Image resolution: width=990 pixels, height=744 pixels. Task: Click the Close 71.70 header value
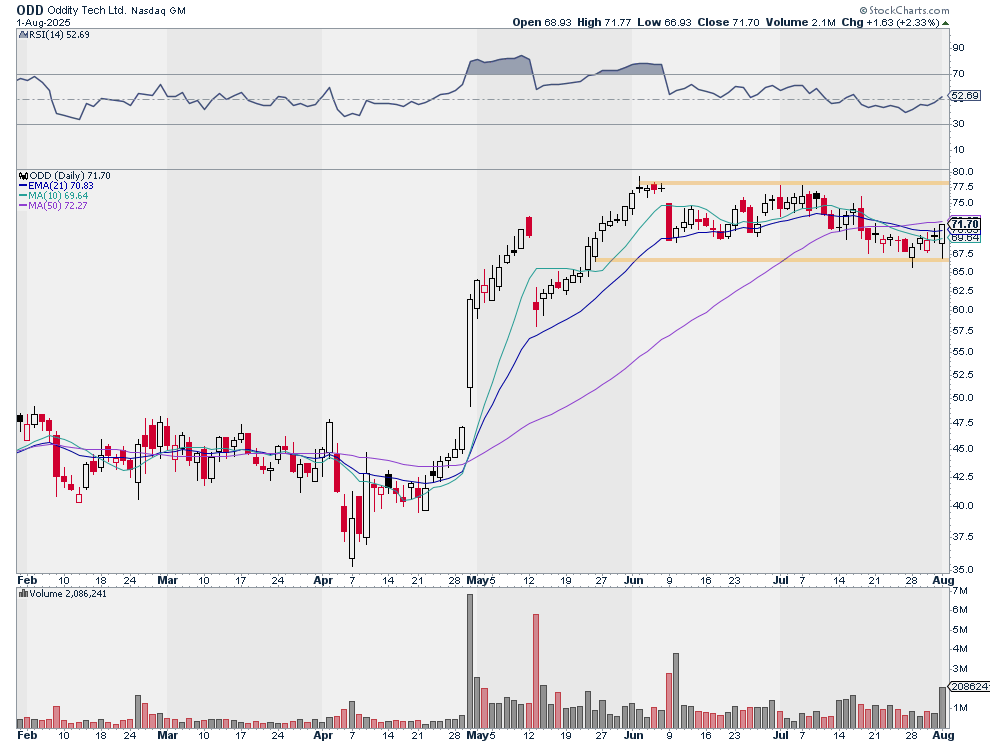pos(728,22)
